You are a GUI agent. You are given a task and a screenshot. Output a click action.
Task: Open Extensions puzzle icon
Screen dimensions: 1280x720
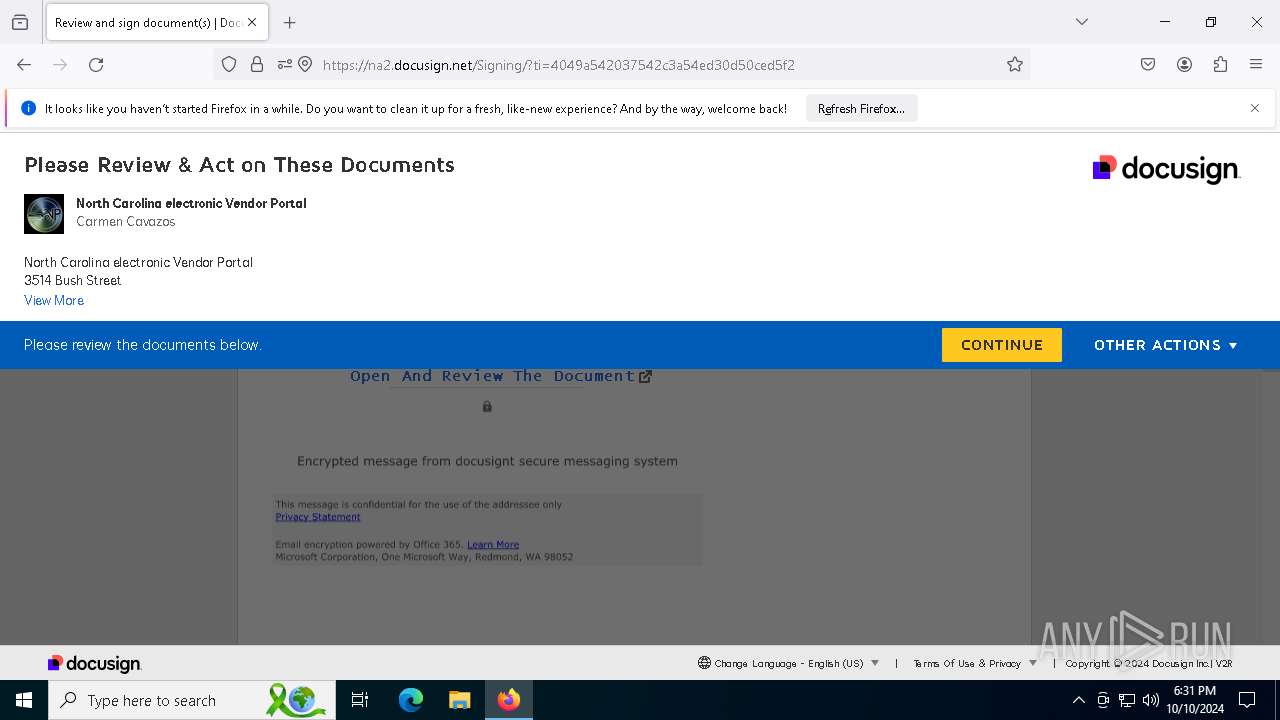pyautogui.click(x=1220, y=65)
